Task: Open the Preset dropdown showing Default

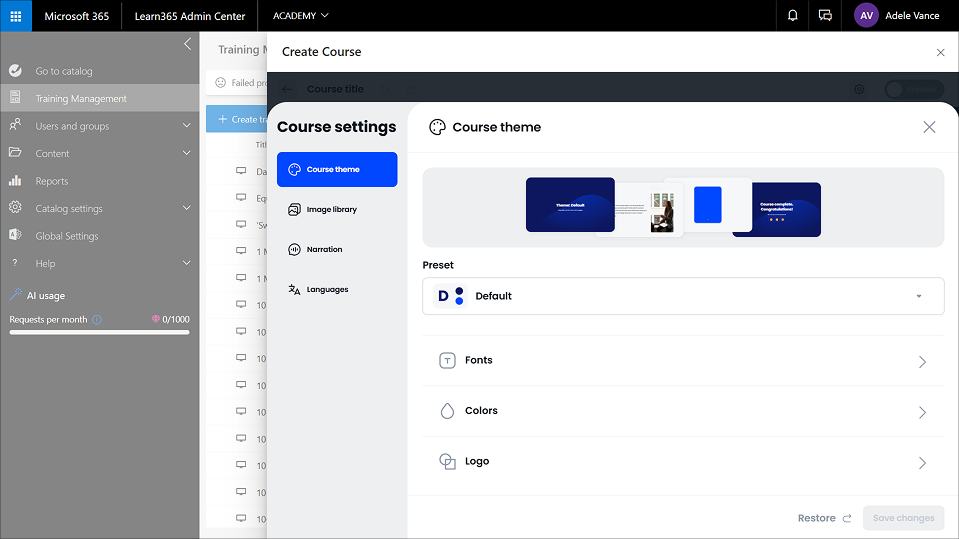Action: (x=683, y=296)
